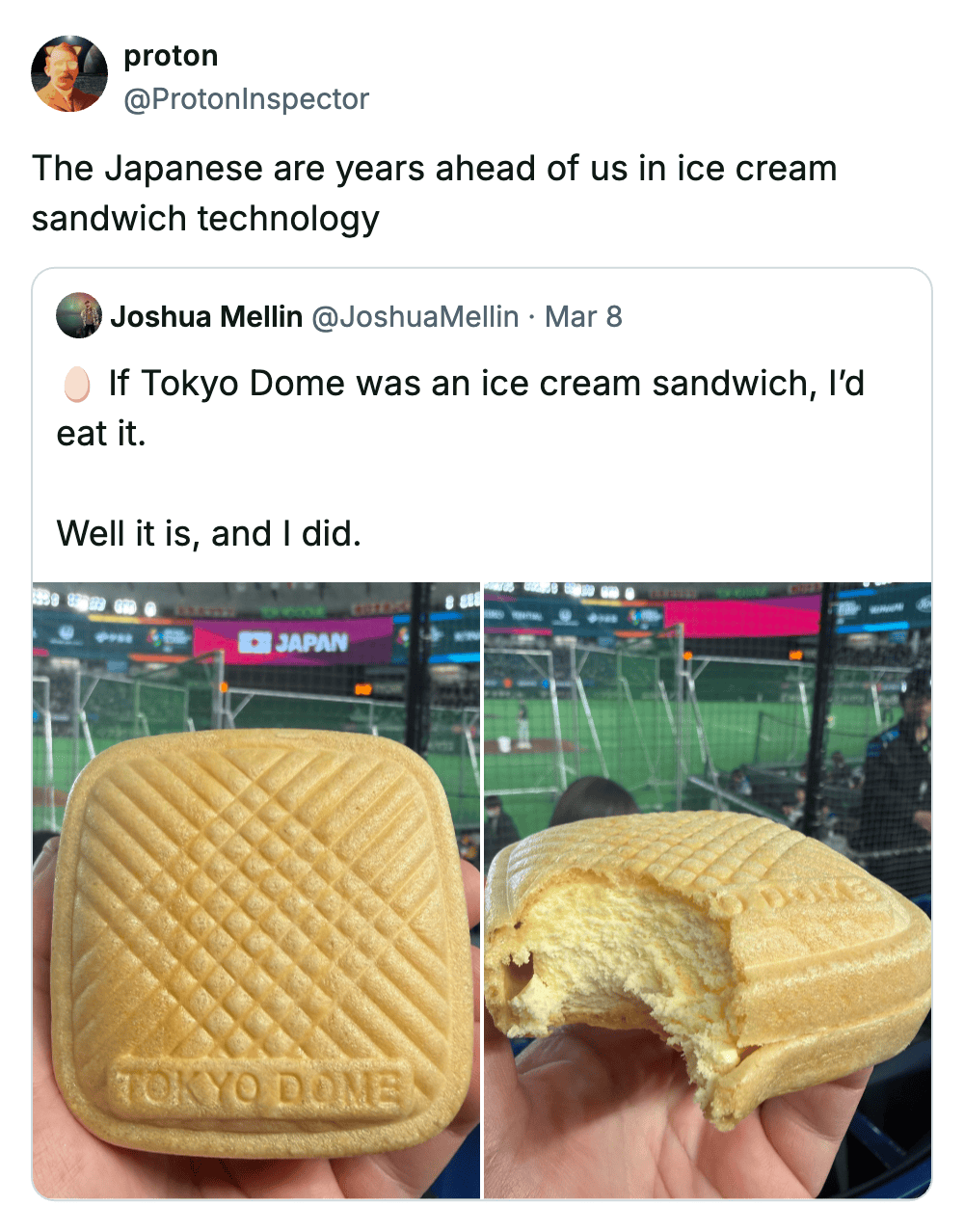Screen dimensions: 964x1232
Task: Open the proton display name
Action: [171, 56]
